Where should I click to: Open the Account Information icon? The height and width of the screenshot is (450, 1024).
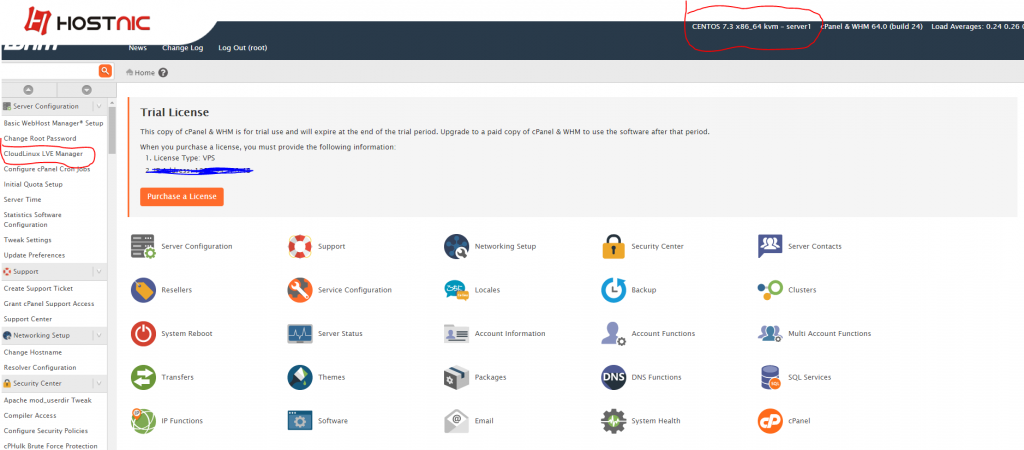[x=456, y=334]
